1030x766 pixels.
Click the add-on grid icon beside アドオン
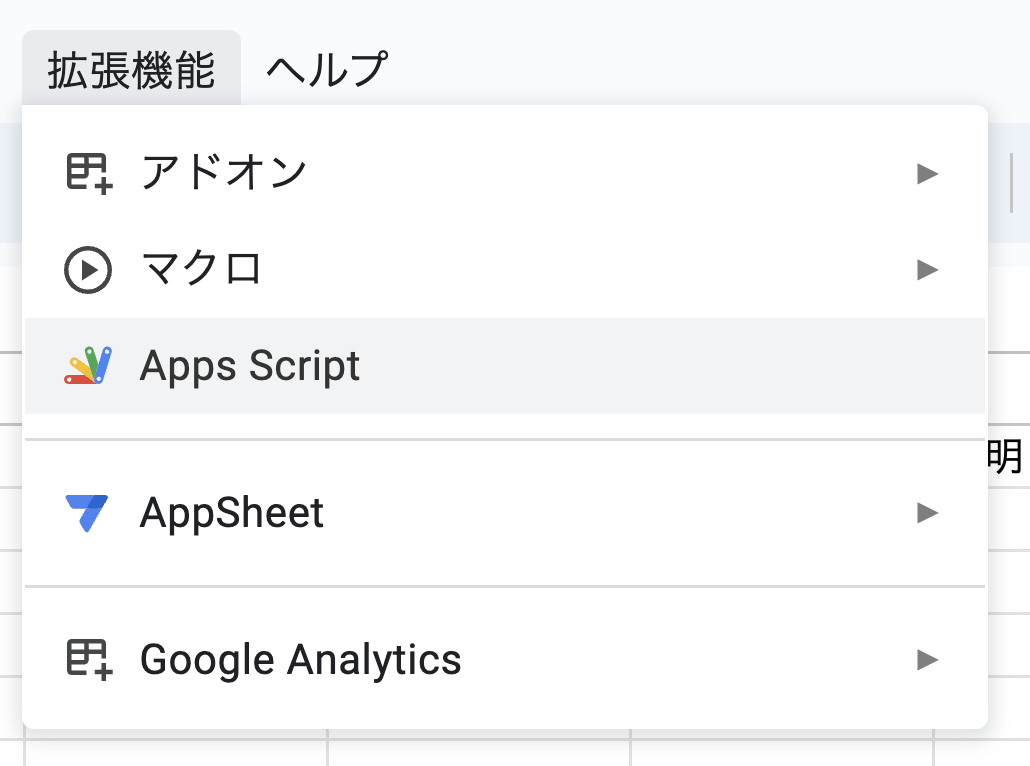[88, 173]
